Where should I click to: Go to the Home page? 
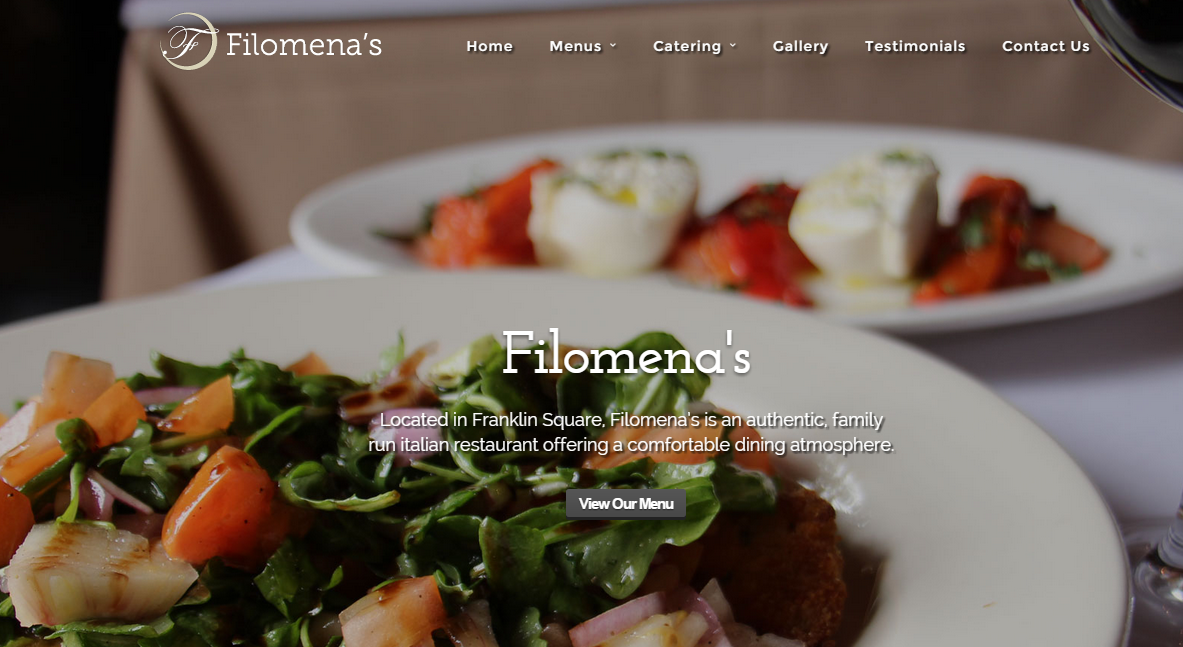click(x=490, y=46)
